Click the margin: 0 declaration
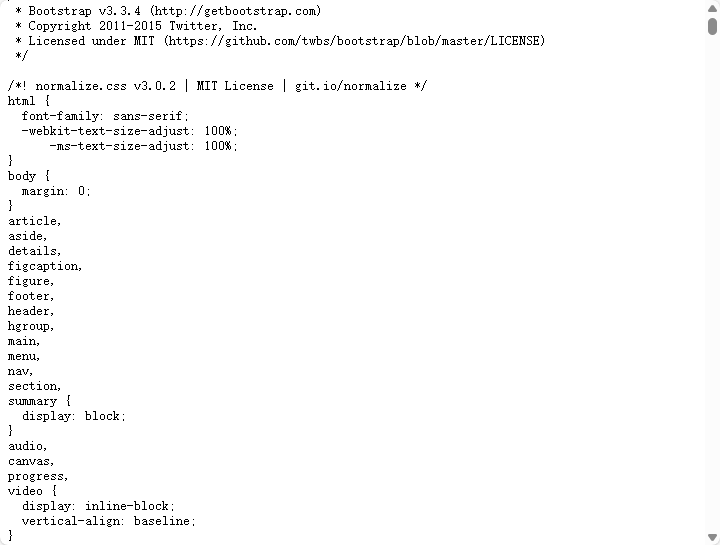720x545 pixels. click(x=56, y=191)
